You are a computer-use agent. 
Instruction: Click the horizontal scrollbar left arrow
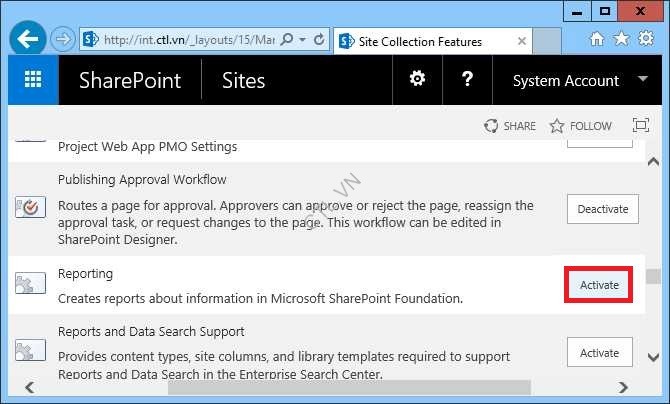click(29, 387)
